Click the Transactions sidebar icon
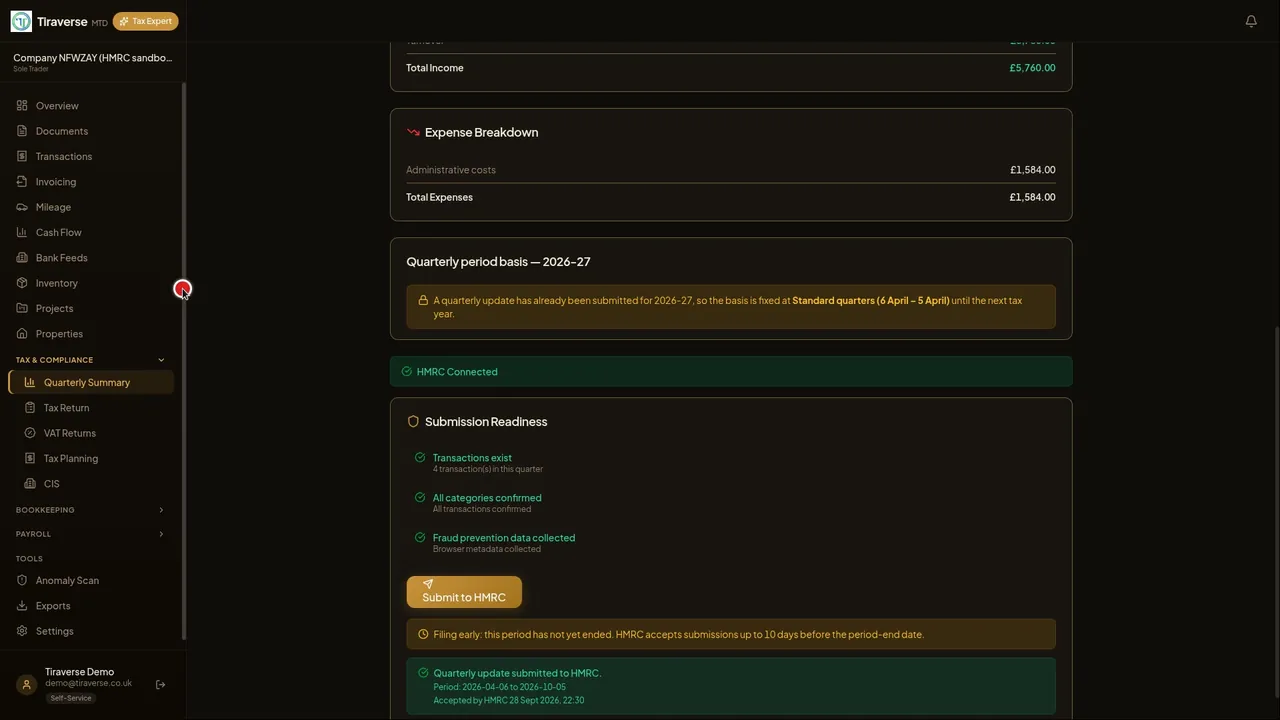 pos(22,156)
